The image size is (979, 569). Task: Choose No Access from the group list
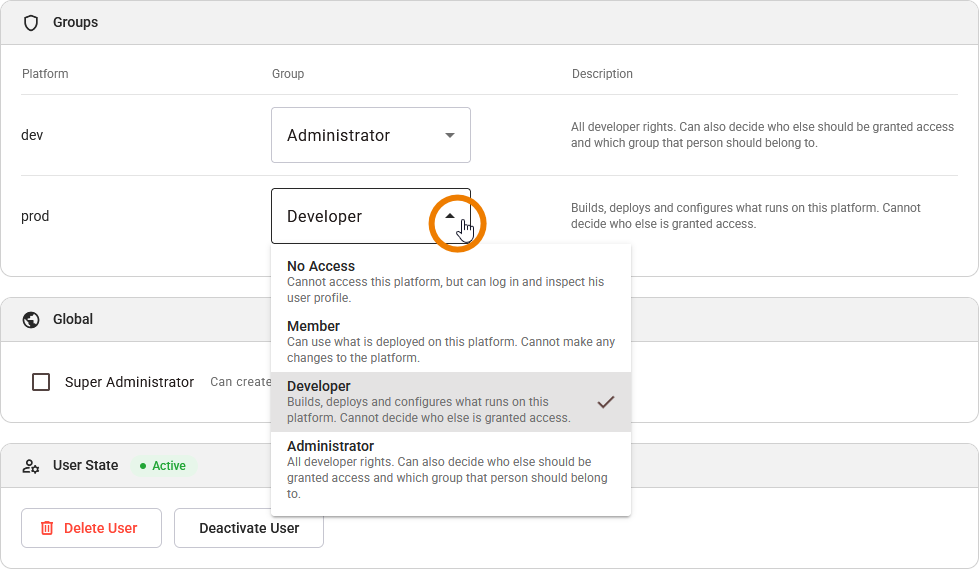(x=451, y=281)
